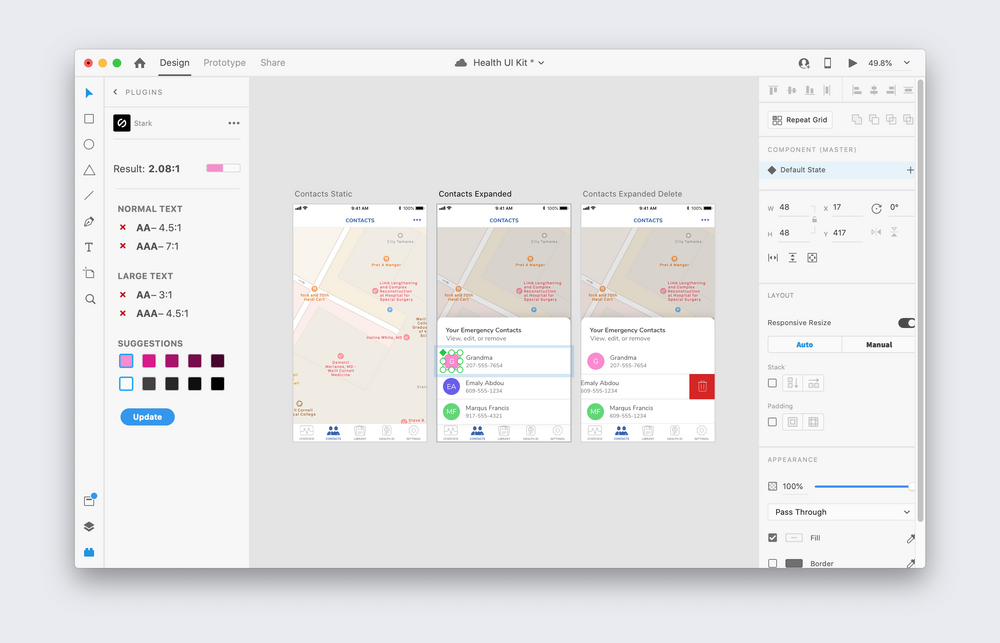Image resolution: width=1000 pixels, height=643 pixels.
Task: Click the Repeat Grid button
Action: (x=799, y=119)
